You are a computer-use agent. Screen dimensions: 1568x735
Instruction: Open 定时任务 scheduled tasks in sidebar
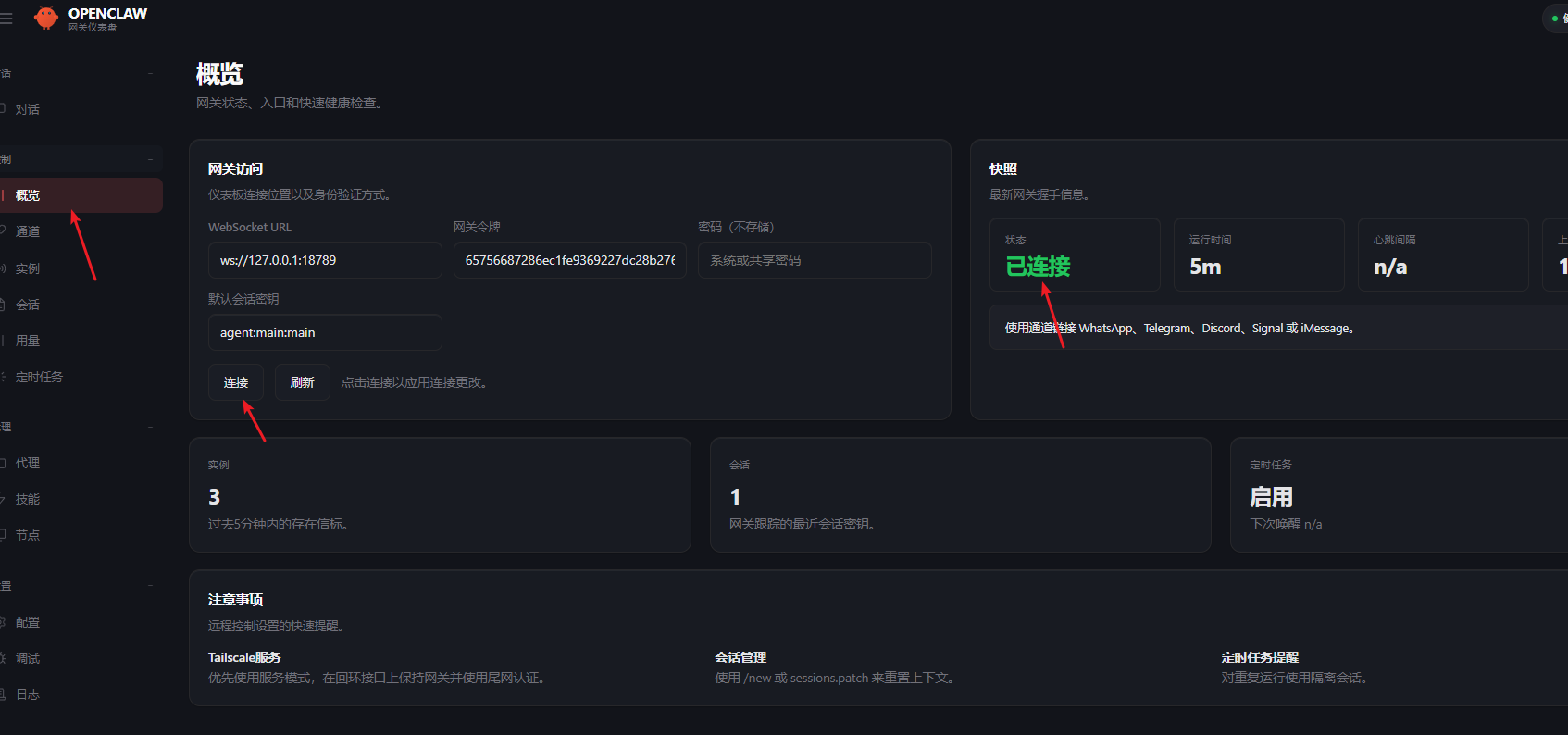(39, 377)
